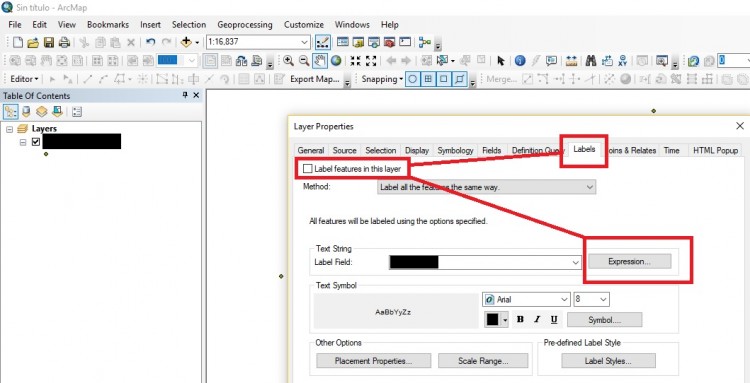Open the Editor Toolbar icon
This screenshot has width=750, height=383.
322,42
